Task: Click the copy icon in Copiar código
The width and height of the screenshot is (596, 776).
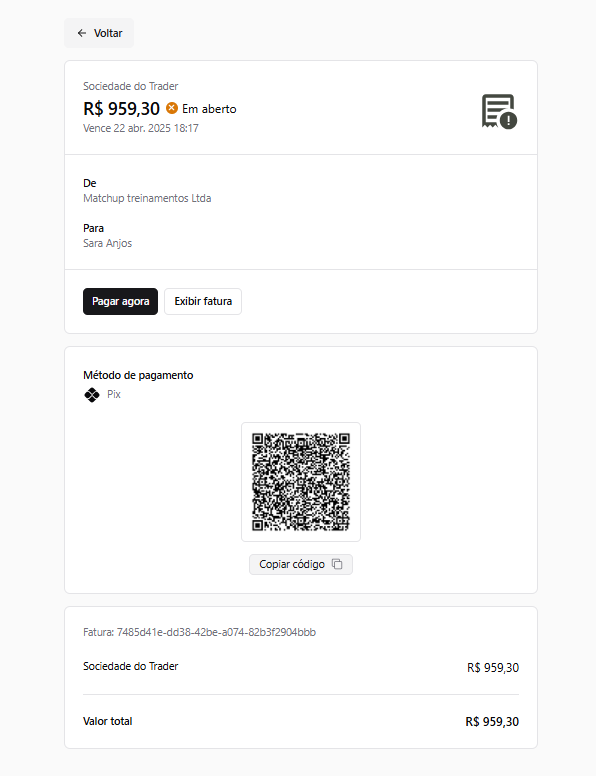Action: [337, 564]
